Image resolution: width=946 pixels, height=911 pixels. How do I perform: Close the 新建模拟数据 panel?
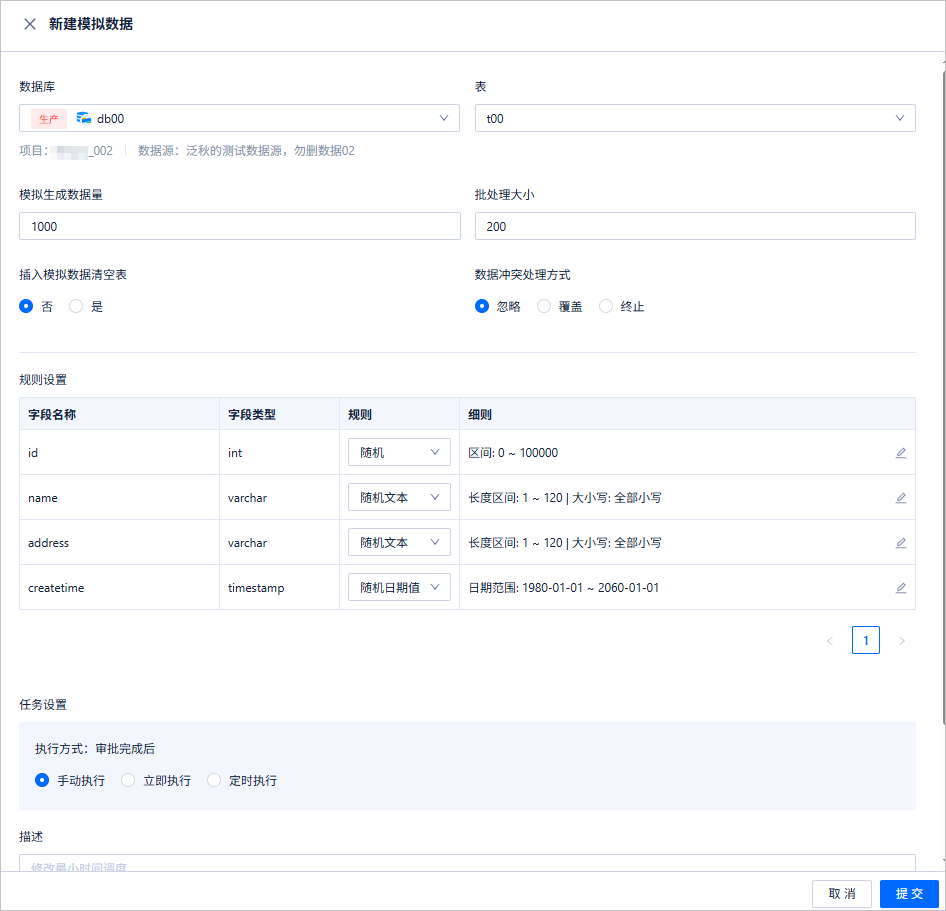pyautogui.click(x=30, y=24)
